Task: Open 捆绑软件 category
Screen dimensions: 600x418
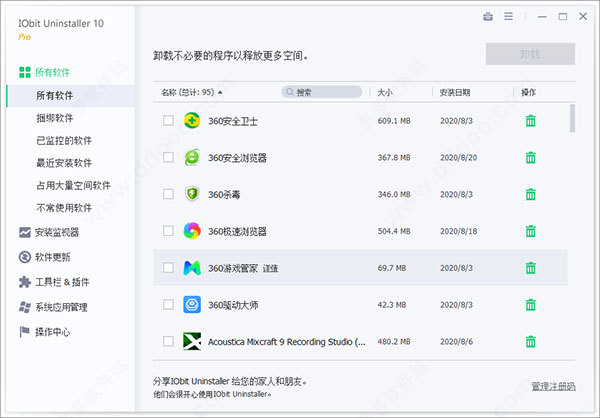Action: (x=55, y=118)
